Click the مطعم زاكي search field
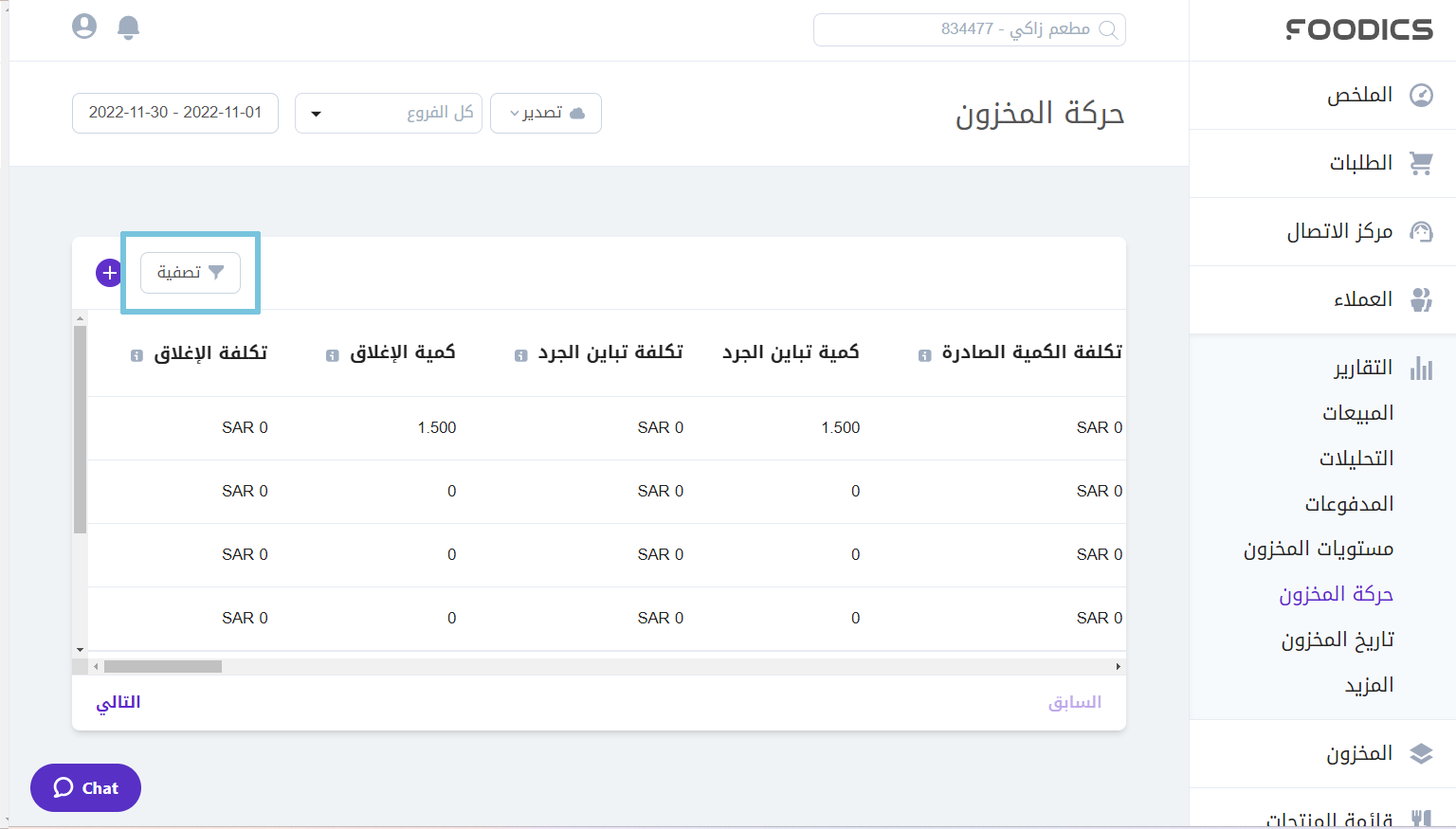Screen dimensions: 1456x829 pyautogui.click(x=969, y=29)
